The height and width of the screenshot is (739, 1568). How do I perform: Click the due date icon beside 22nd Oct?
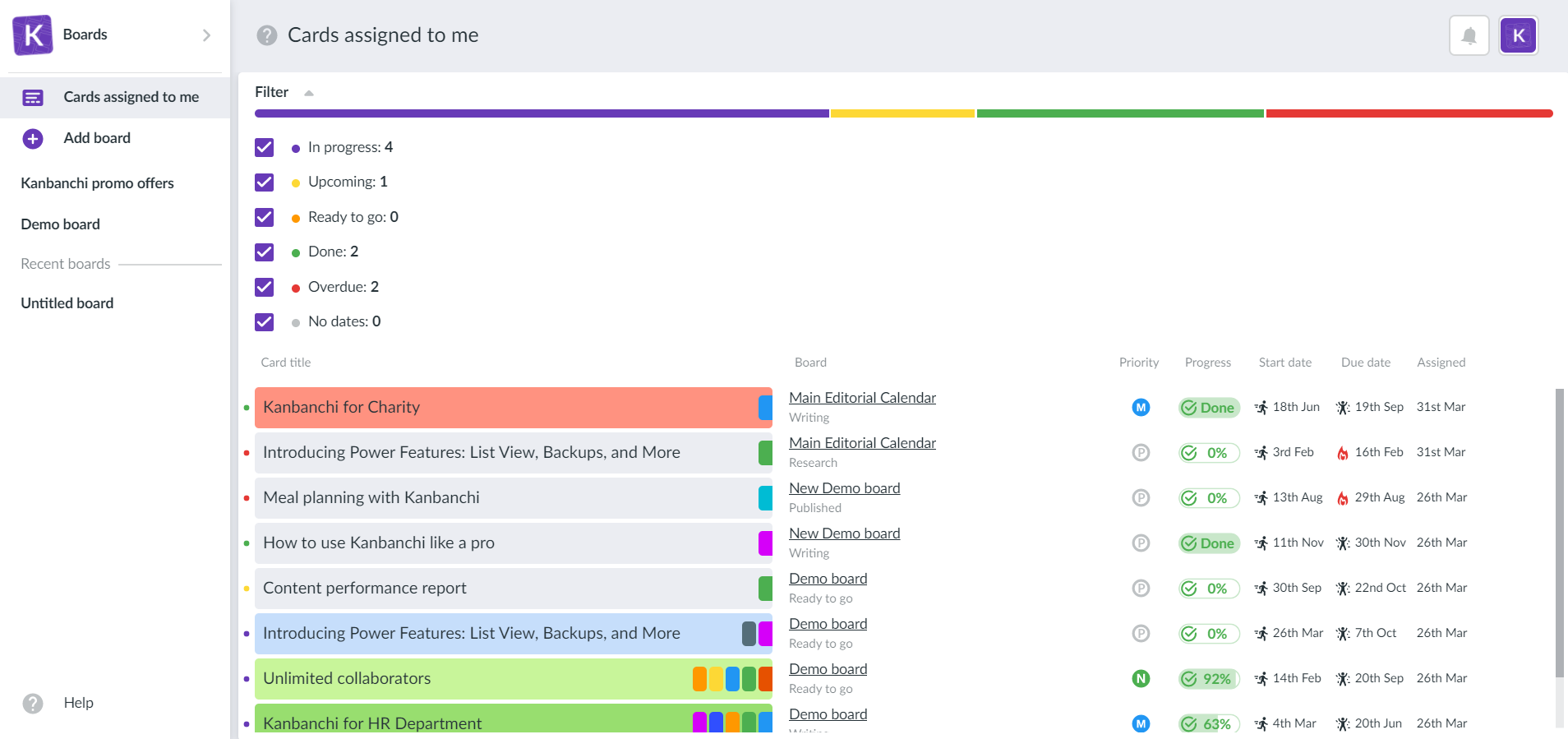click(1343, 589)
